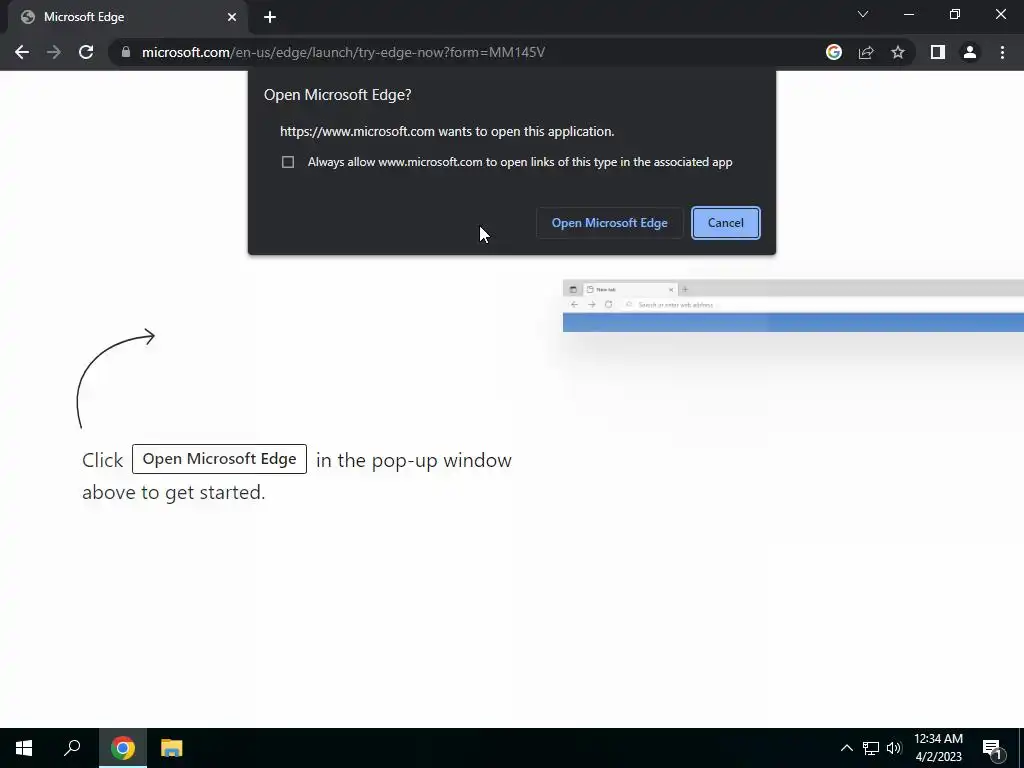1024x768 pixels.
Task: Click the text 'in the pop-up window'
Action: coord(414,460)
